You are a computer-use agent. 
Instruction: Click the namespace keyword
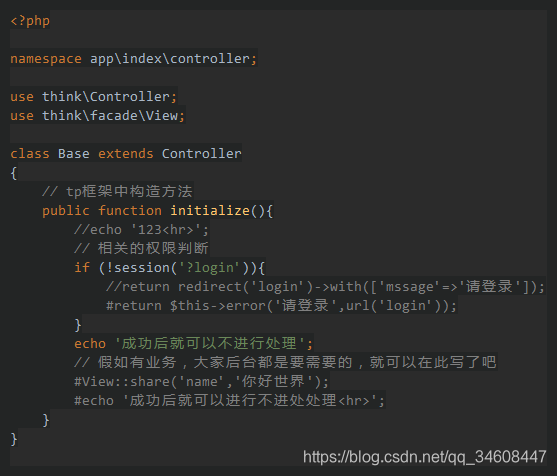point(46,59)
